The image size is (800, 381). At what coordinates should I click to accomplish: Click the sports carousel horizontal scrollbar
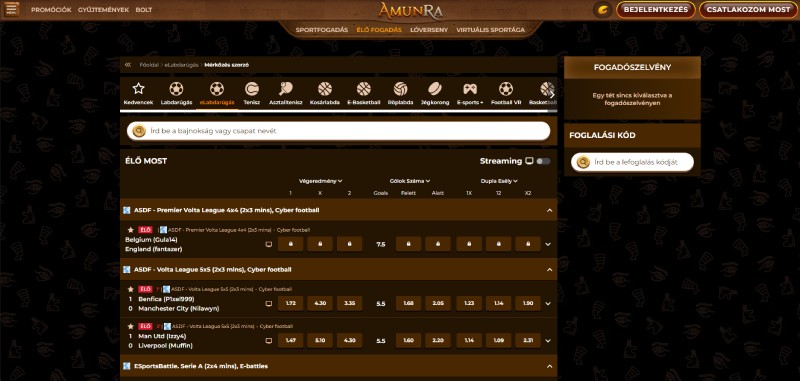coord(338,111)
